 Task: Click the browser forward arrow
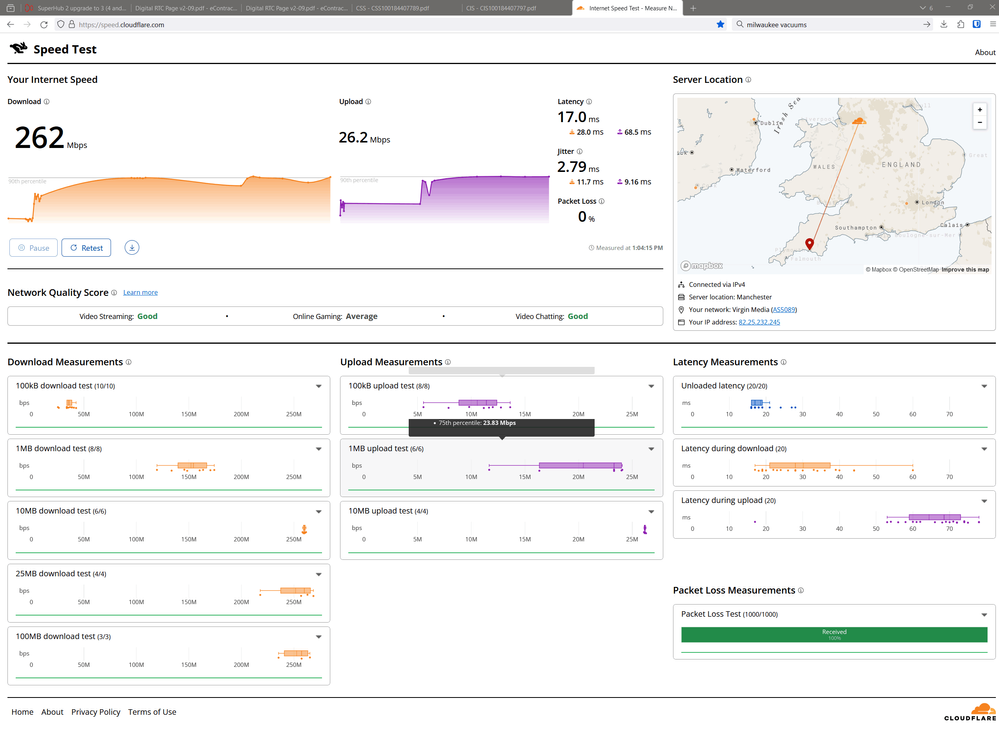(x=27, y=24)
